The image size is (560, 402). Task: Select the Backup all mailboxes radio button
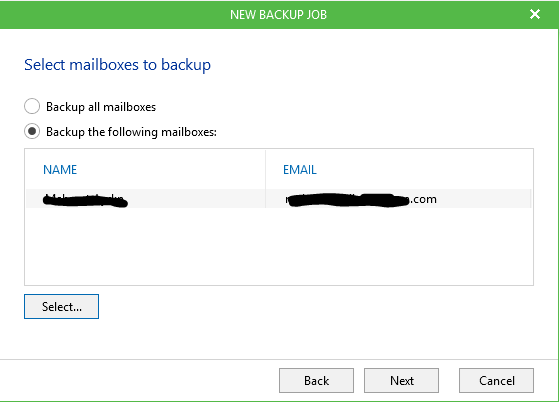click(x=32, y=106)
